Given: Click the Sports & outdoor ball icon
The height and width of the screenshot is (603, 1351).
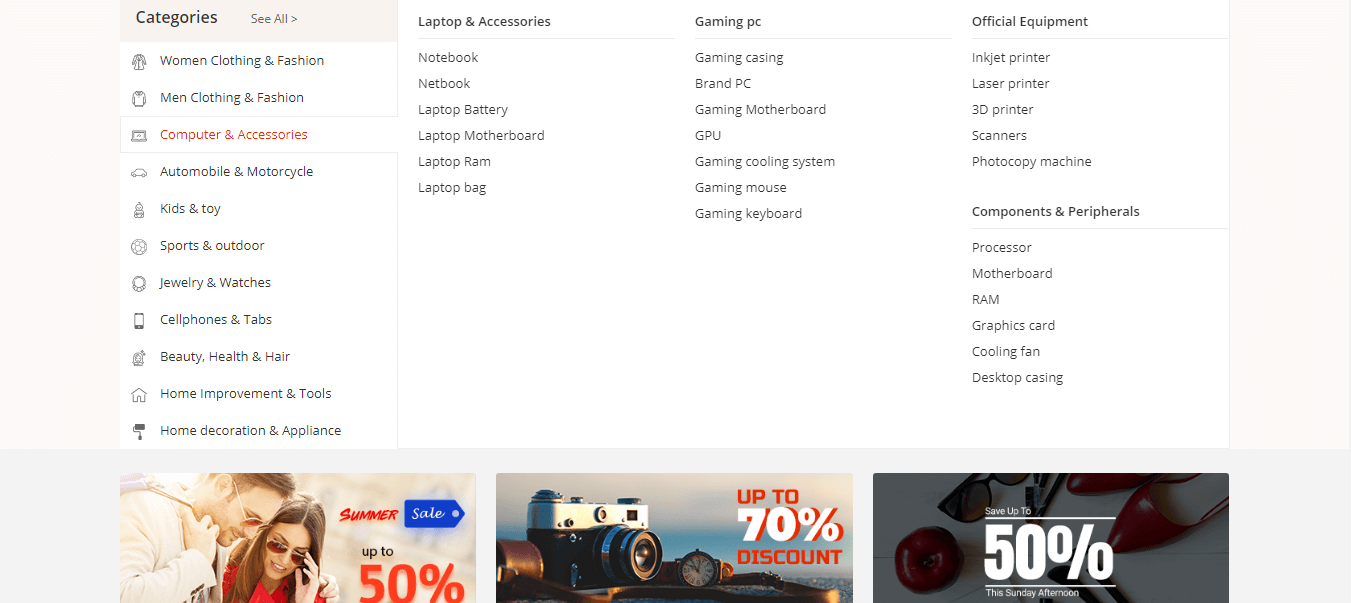Looking at the screenshot, I should tap(139, 247).
